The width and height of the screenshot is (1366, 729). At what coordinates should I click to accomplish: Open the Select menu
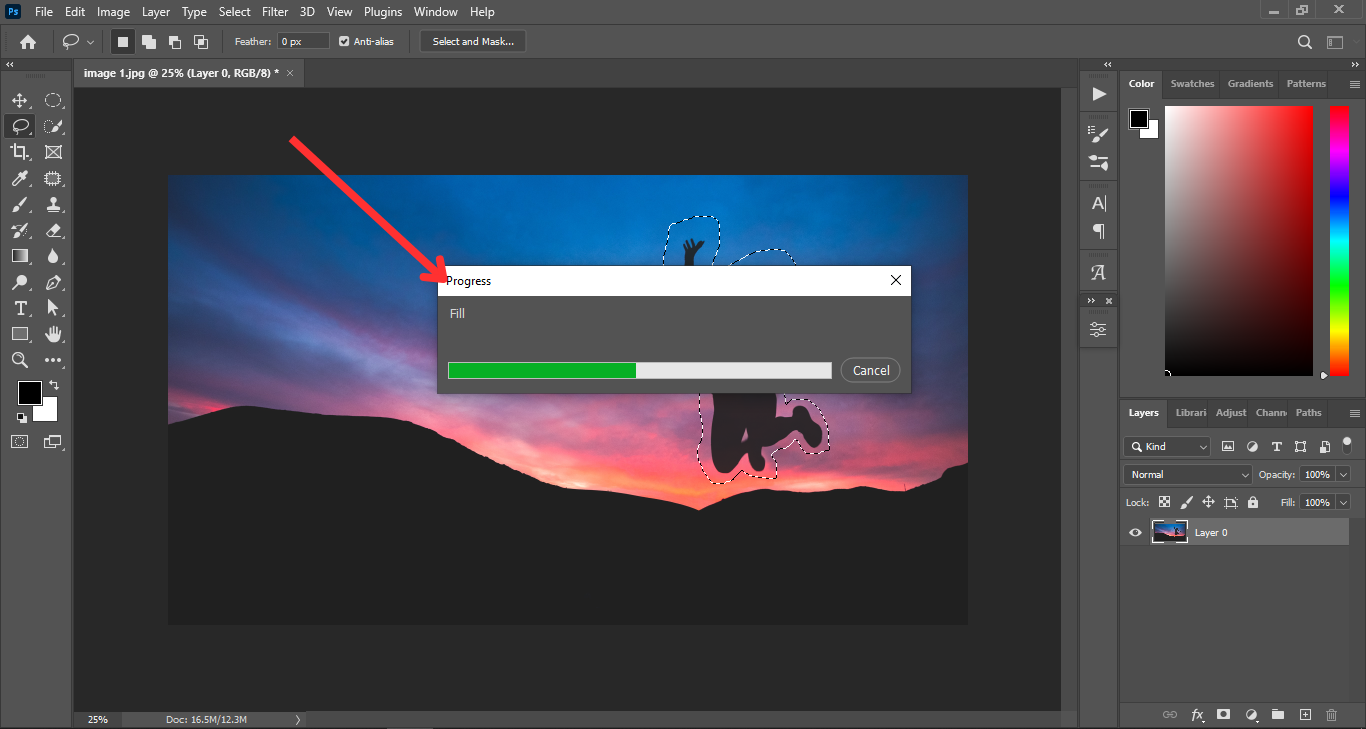(x=235, y=12)
